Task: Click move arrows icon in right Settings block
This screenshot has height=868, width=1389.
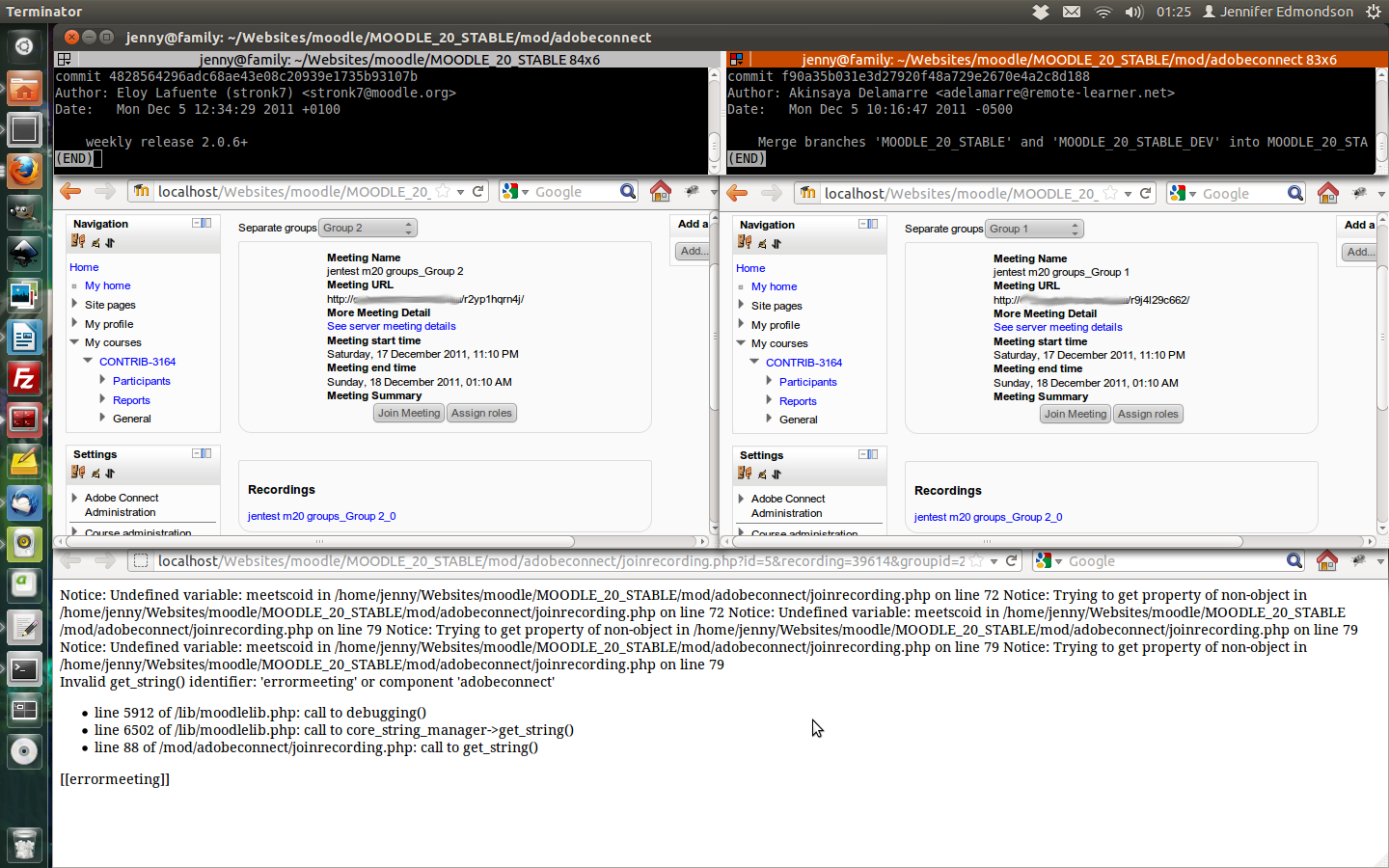Action: coord(776,474)
